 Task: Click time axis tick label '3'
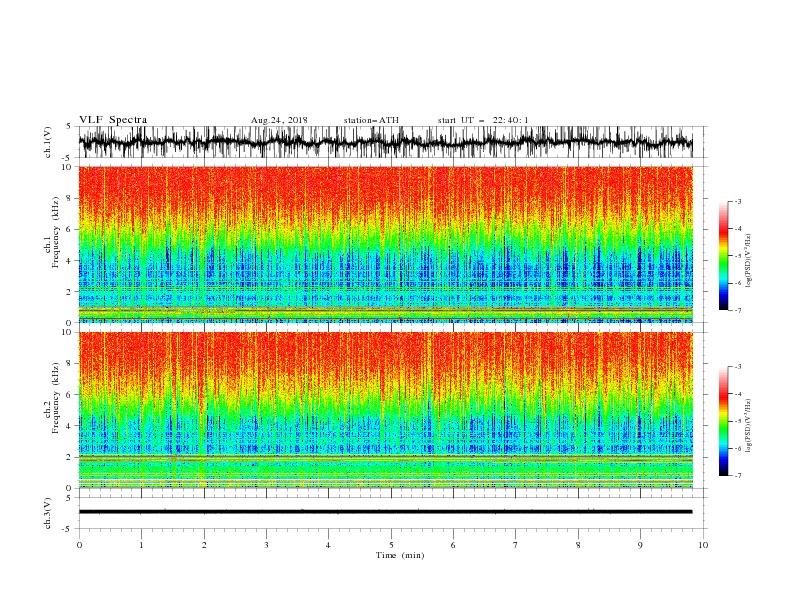(x=267, y=545)
